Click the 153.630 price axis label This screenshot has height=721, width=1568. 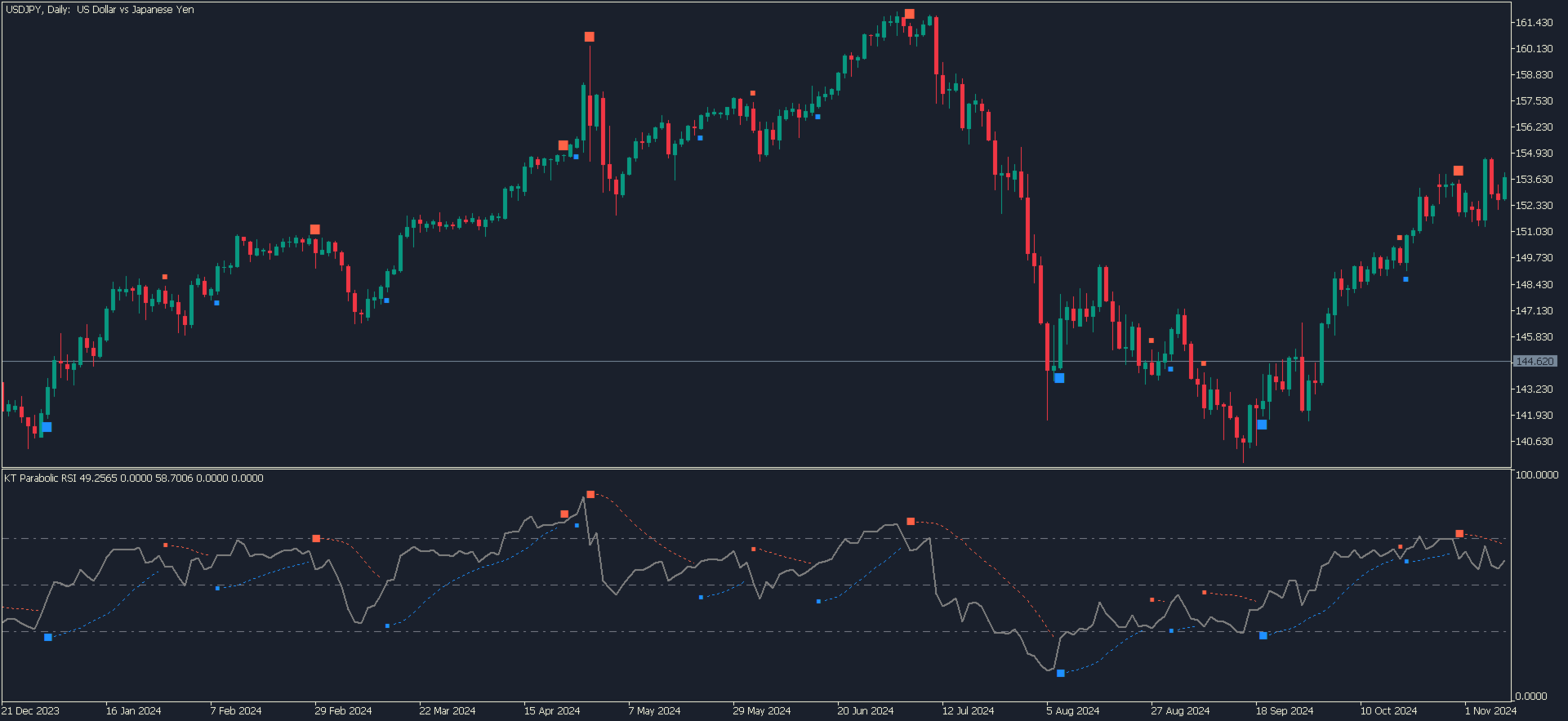pyautogui.click(x=1534, y=180)
